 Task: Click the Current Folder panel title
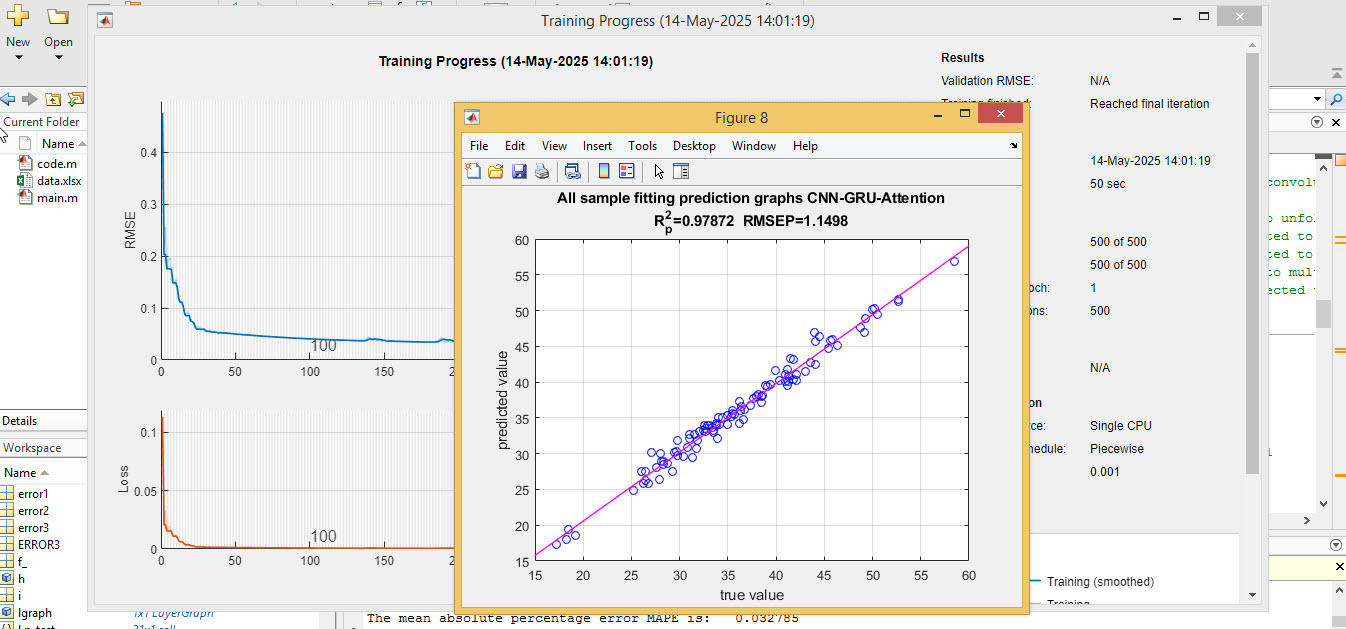coord(41,122)
